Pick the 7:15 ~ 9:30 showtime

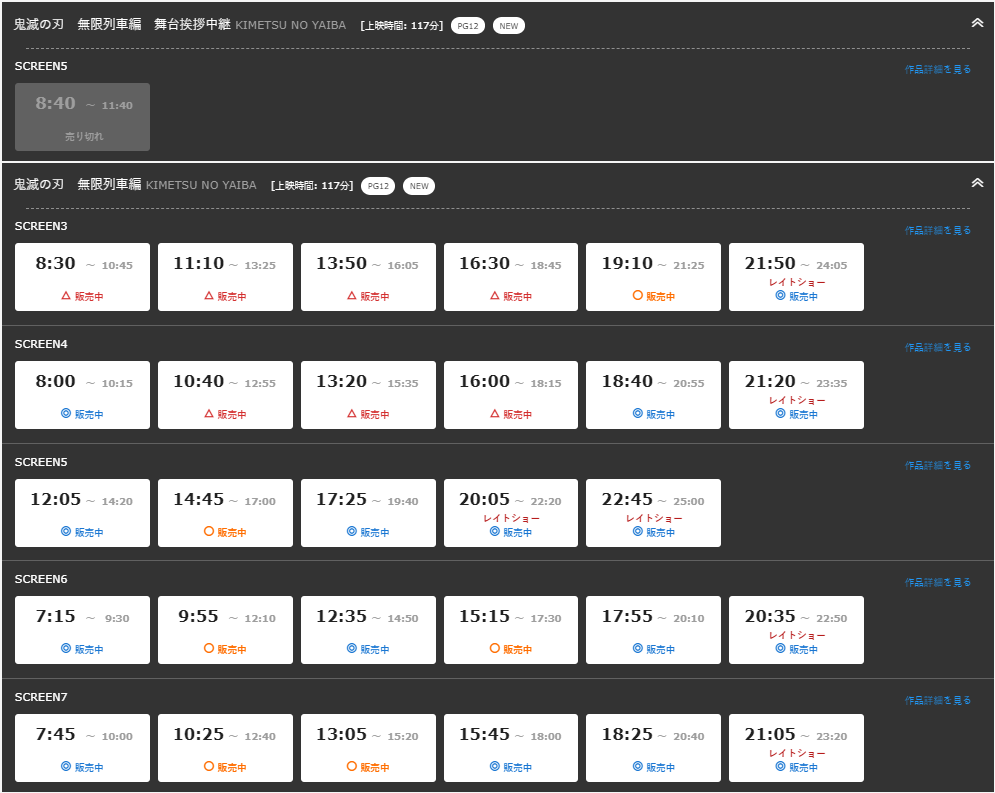pos(82,629)
